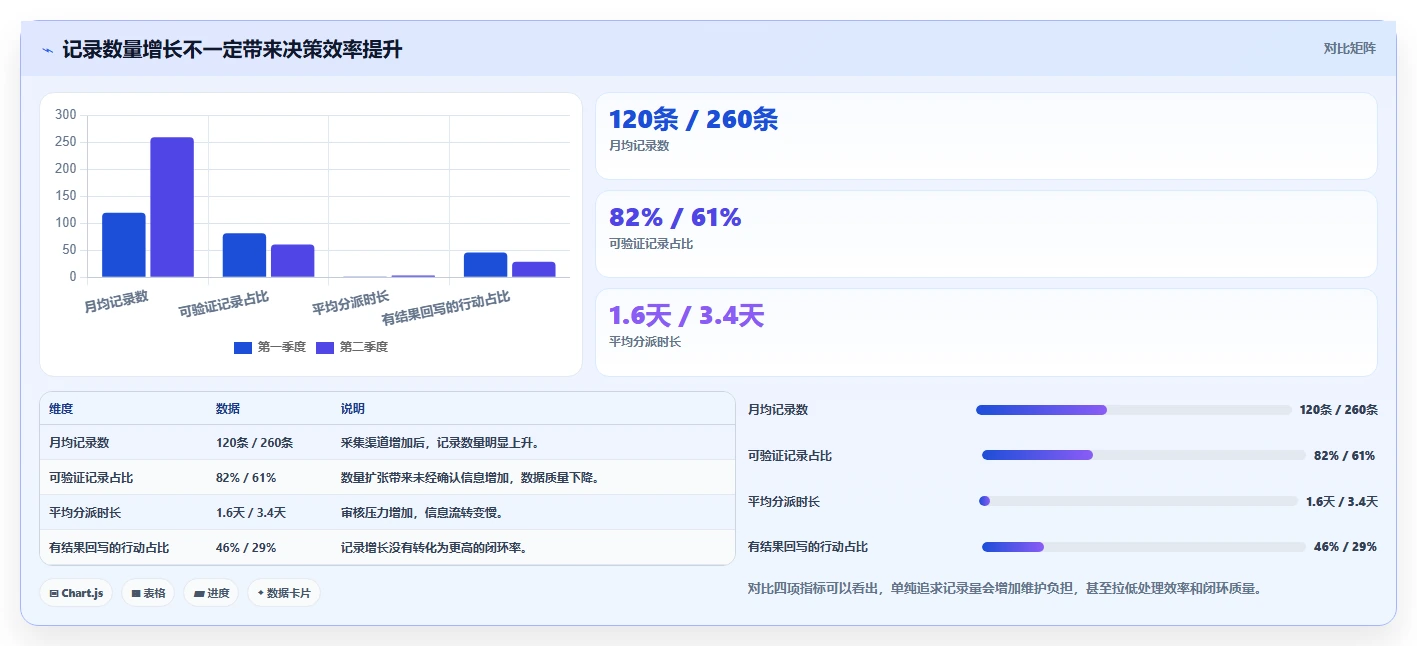Click the 第一季度 bar for 有结果回写的行动占比
Screen dimensions: 1417x646
point(485,265)
